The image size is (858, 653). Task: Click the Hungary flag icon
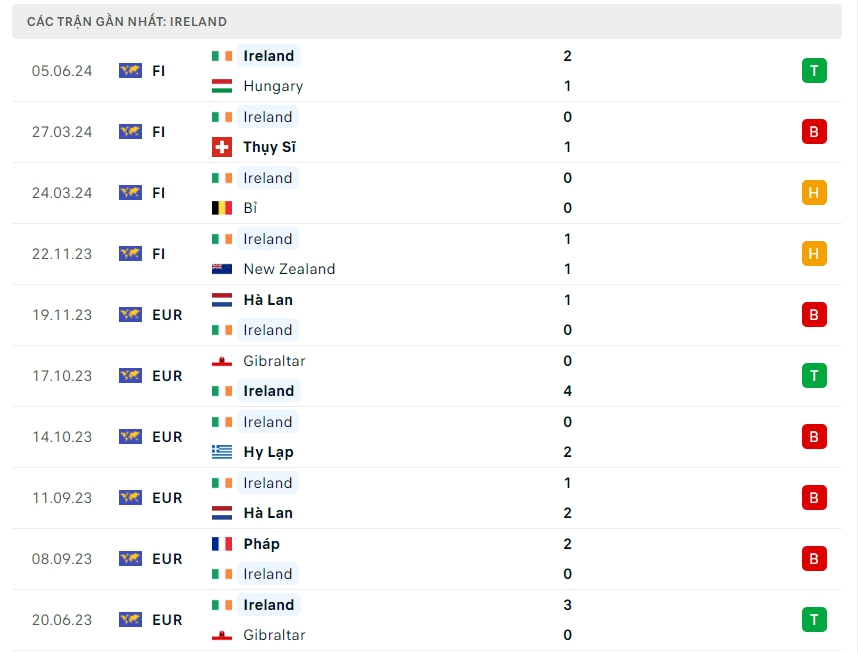pyautogui.click(x=222, y=86)
